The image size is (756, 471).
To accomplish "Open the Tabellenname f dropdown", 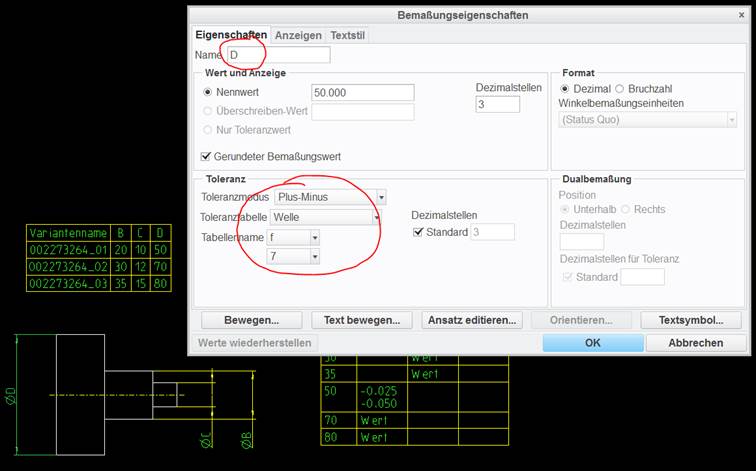I will point(293,238).
